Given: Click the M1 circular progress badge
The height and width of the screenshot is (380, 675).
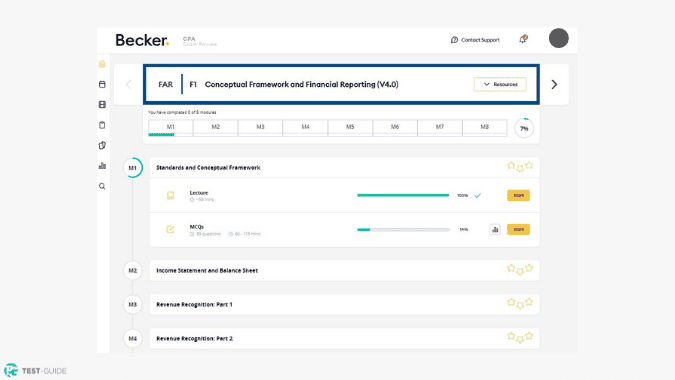Looking at the screenshot, I should (x=133, y=168).
